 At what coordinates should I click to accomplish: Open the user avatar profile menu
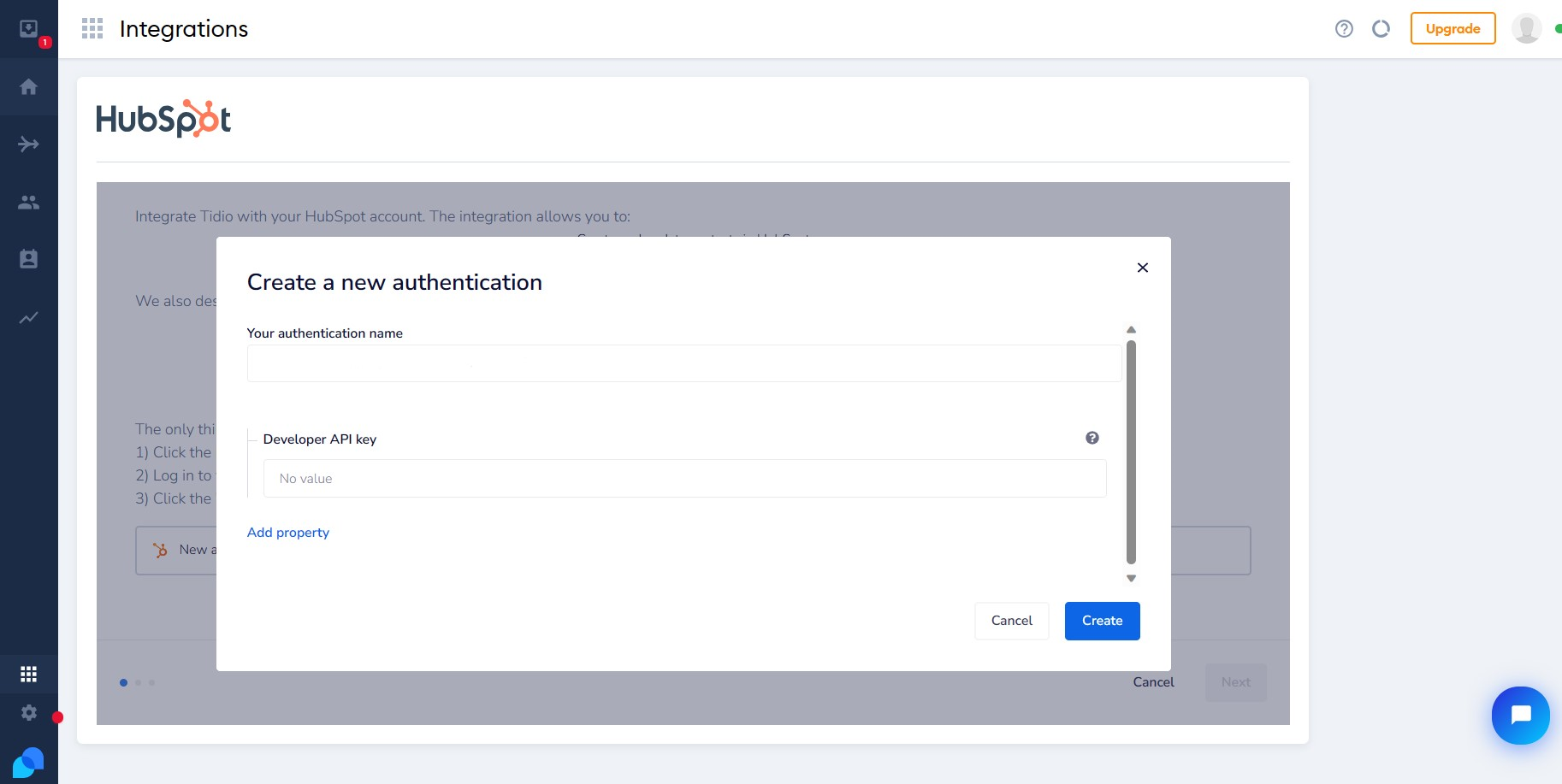pyautogui.click(x=1526, y=29)
